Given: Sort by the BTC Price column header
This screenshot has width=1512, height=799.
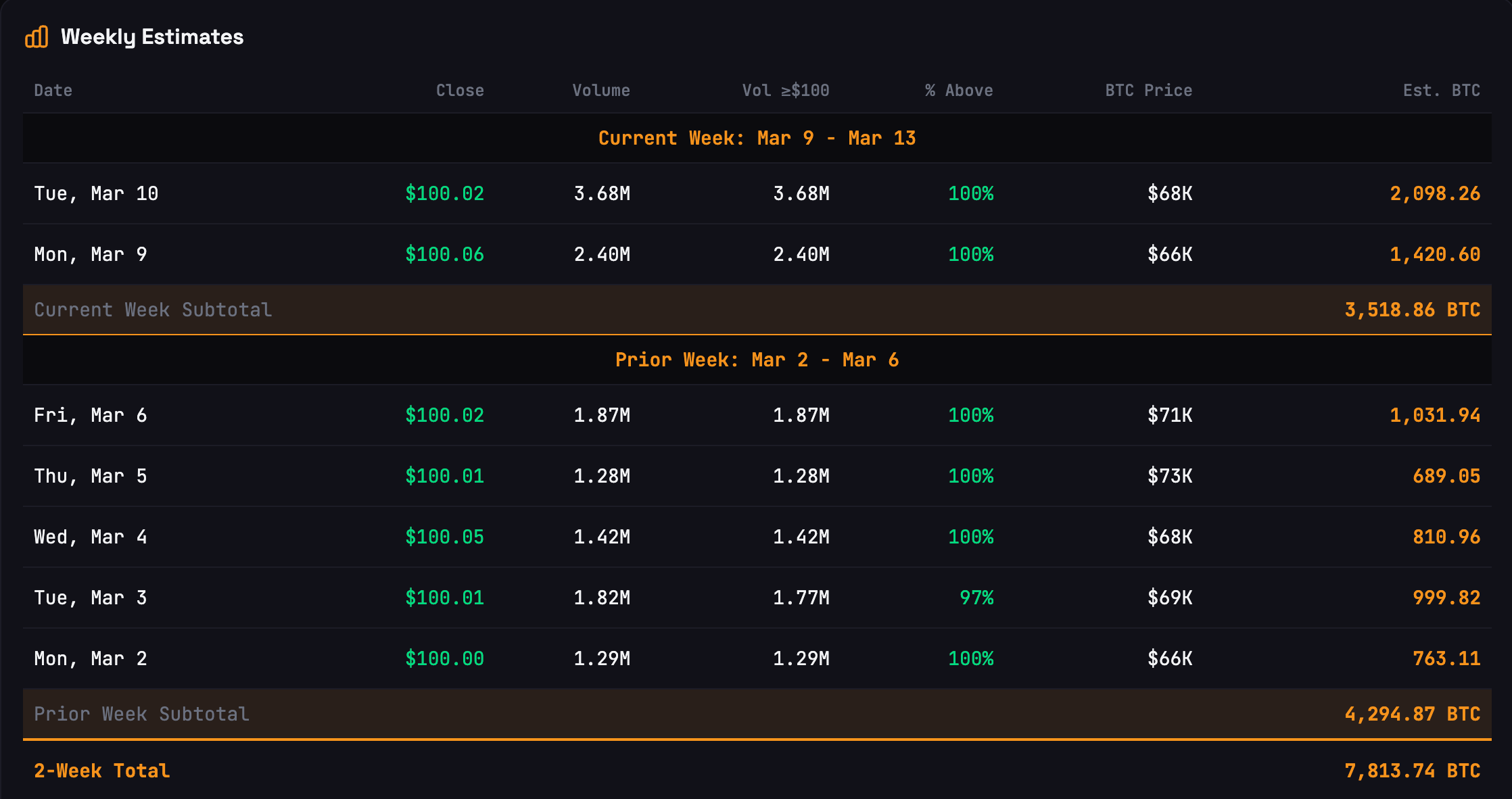Looking at the screenshot, I should pyautogui.click(x=1148, y=90).
